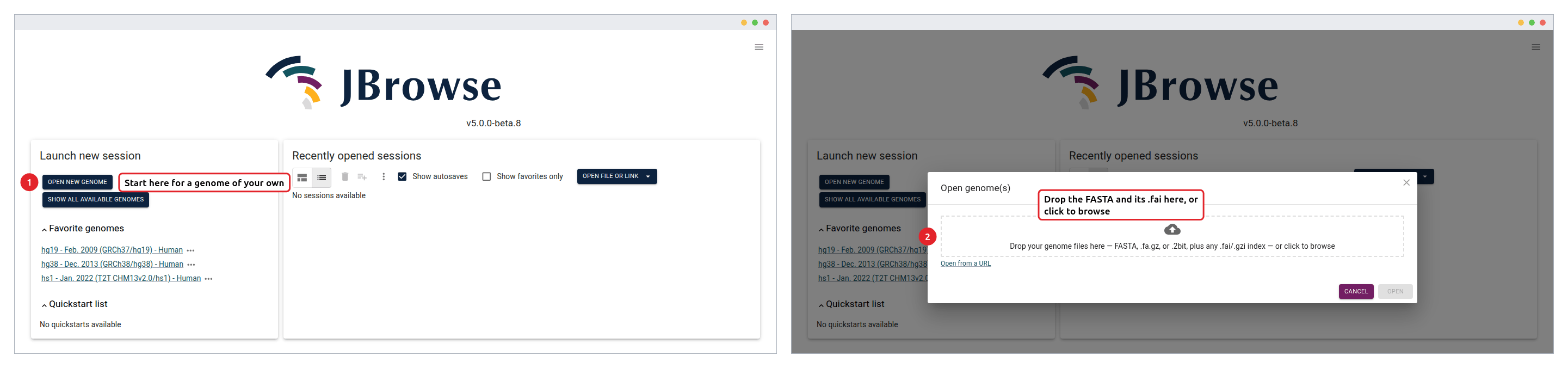The image size is (1568, 368).
Task: Click the Open from a URL link
Action: coord(965,263)
